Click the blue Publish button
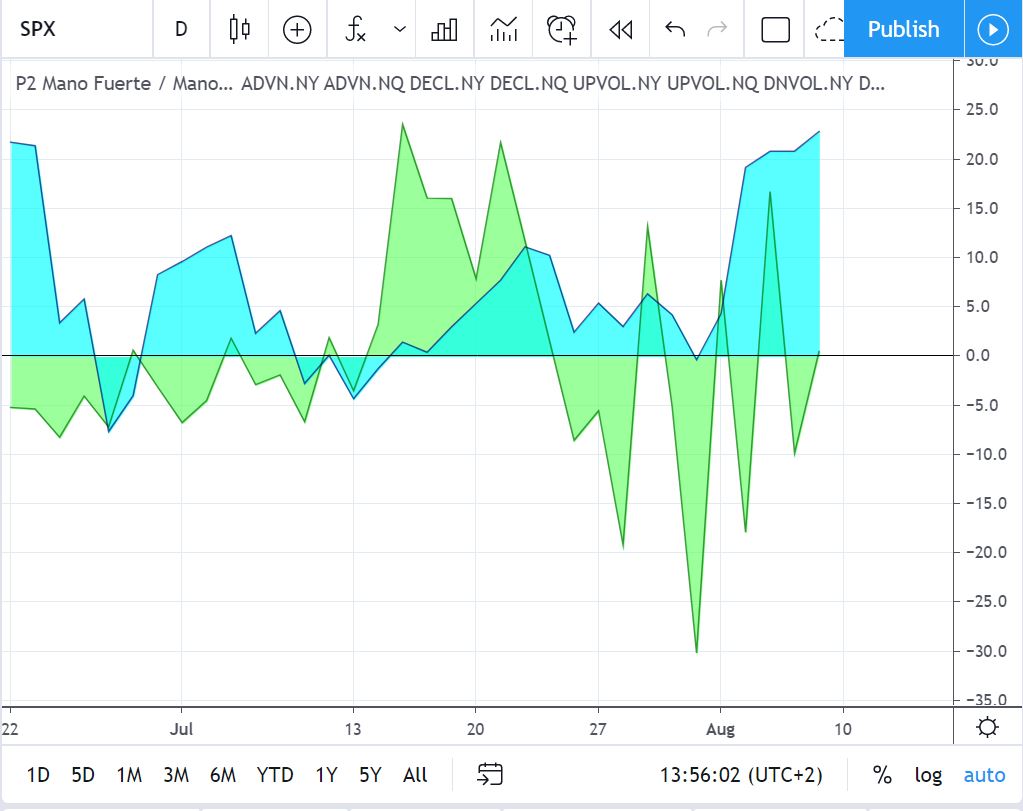Screen dimensions: 1023x811 (903, 29)
